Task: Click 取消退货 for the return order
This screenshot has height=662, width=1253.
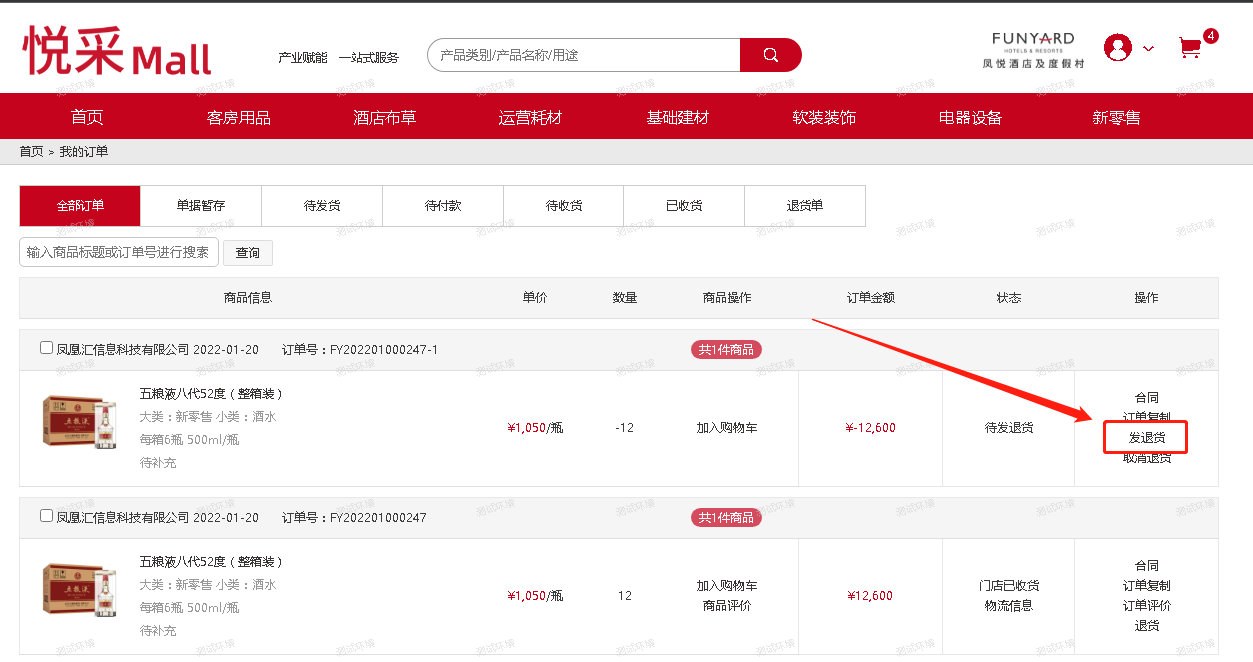Action: [1147, 458]
